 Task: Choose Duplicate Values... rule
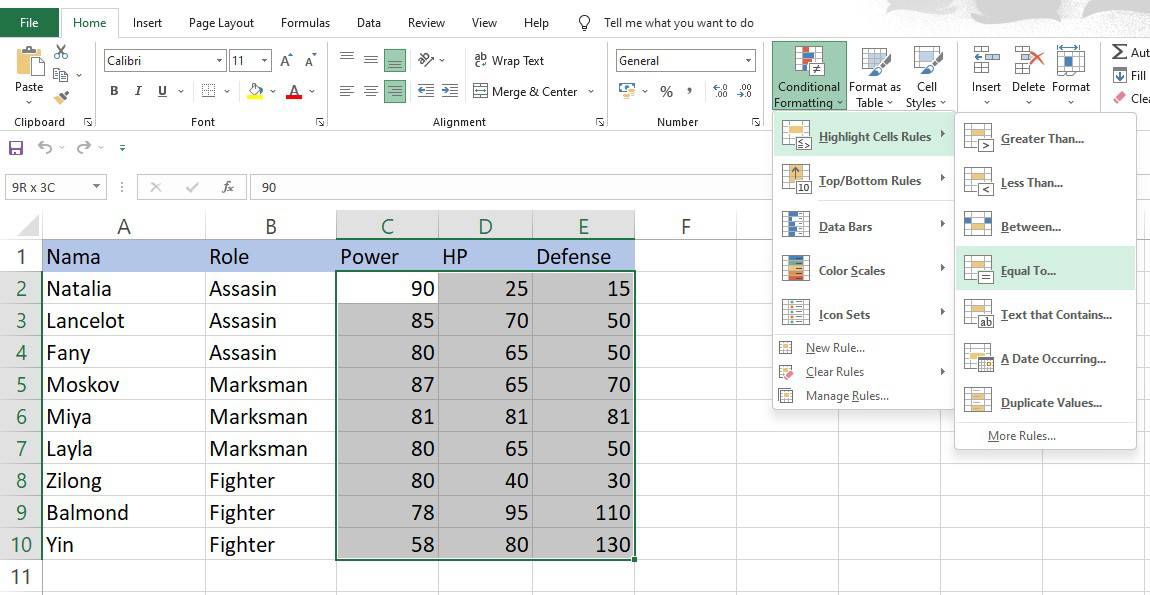point(1045,403)
